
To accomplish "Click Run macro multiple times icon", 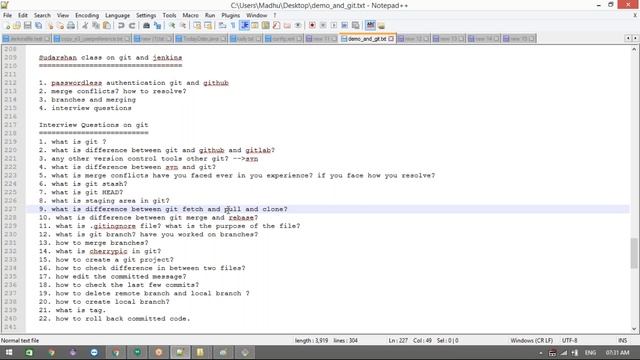I will coord(344,25).
